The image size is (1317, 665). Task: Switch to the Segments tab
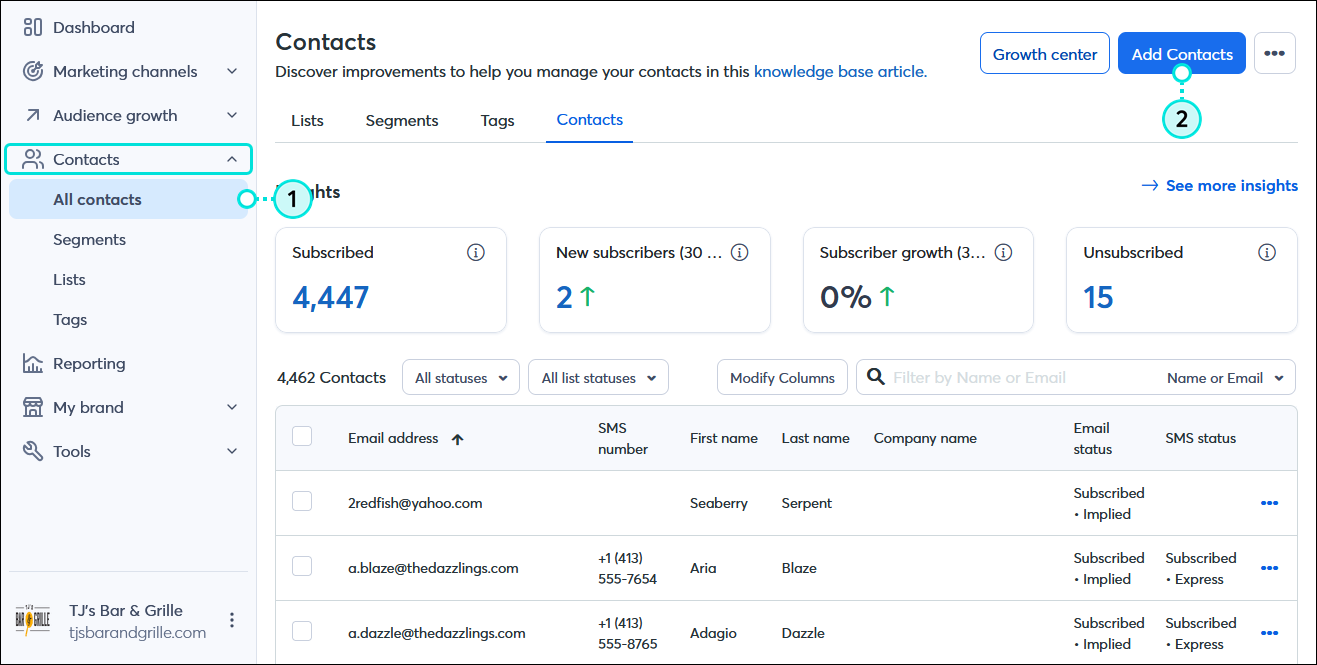(402, 120)
